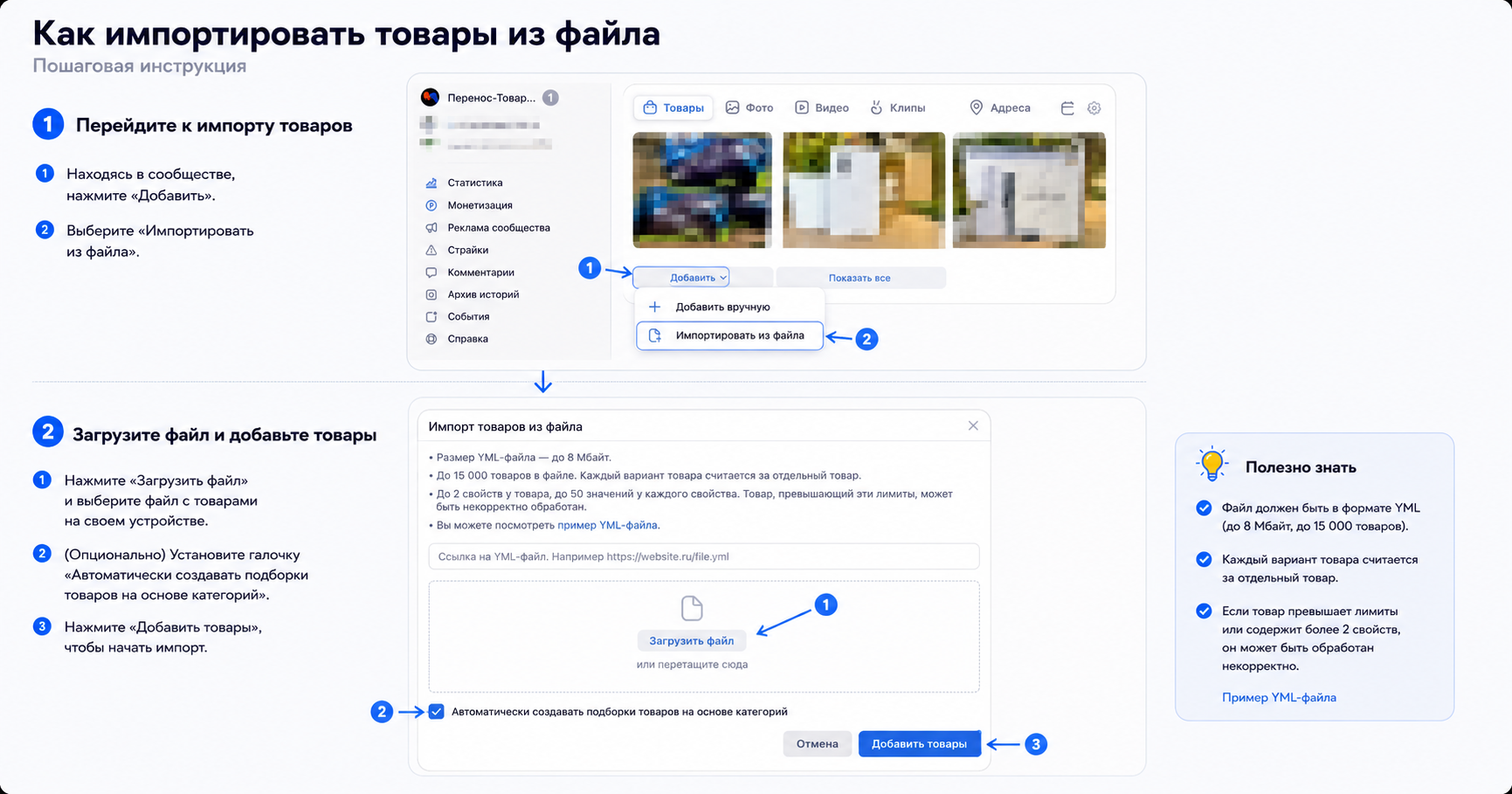Click the Перенос-Товар... community name
The height and width of the screenshot is (794, 1512).
pyautogui.click(x=492, y=98)
